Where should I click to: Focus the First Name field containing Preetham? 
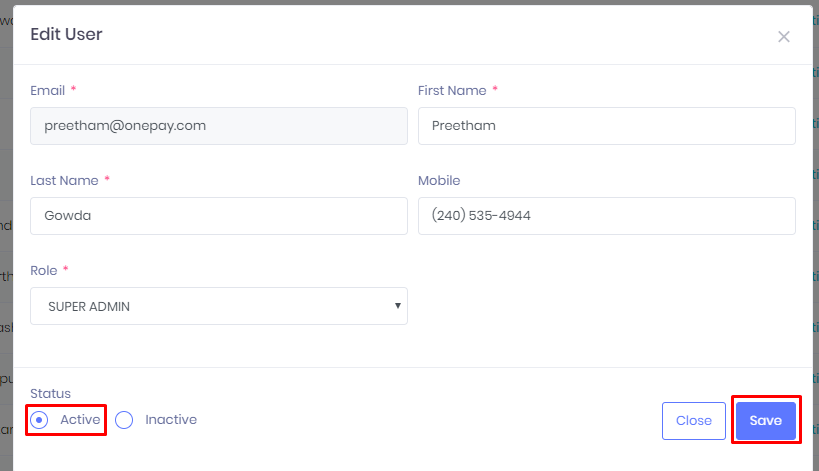coord(606,126)
